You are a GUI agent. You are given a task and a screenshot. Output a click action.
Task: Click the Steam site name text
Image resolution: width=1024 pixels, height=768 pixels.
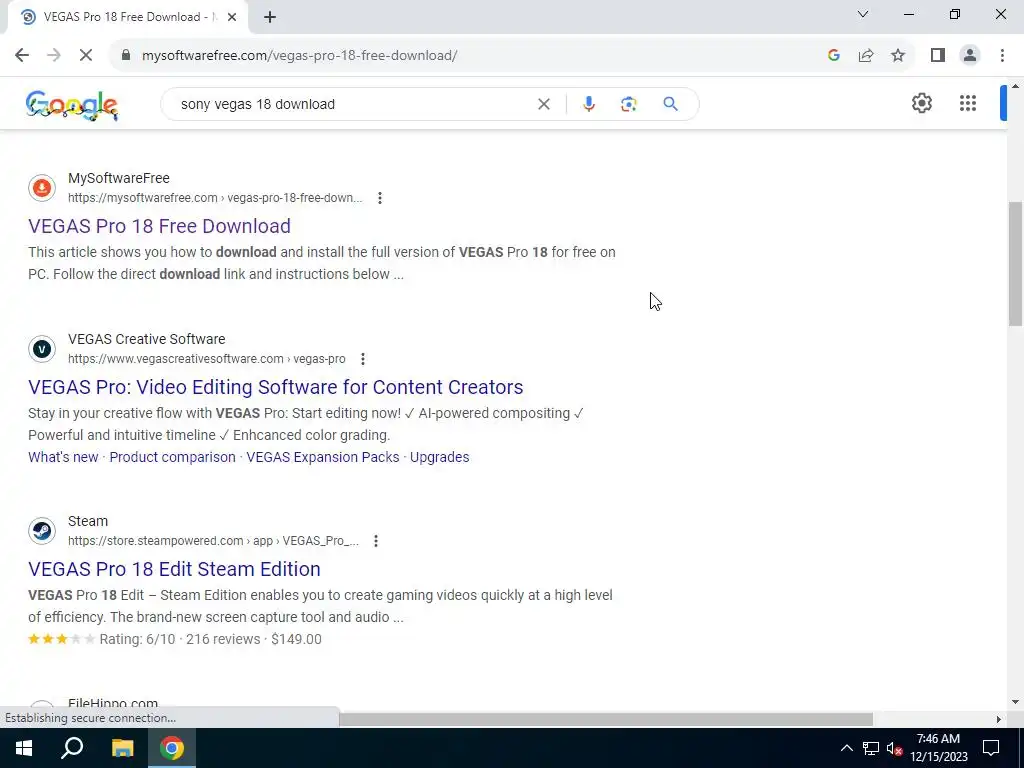click(88, 521)
